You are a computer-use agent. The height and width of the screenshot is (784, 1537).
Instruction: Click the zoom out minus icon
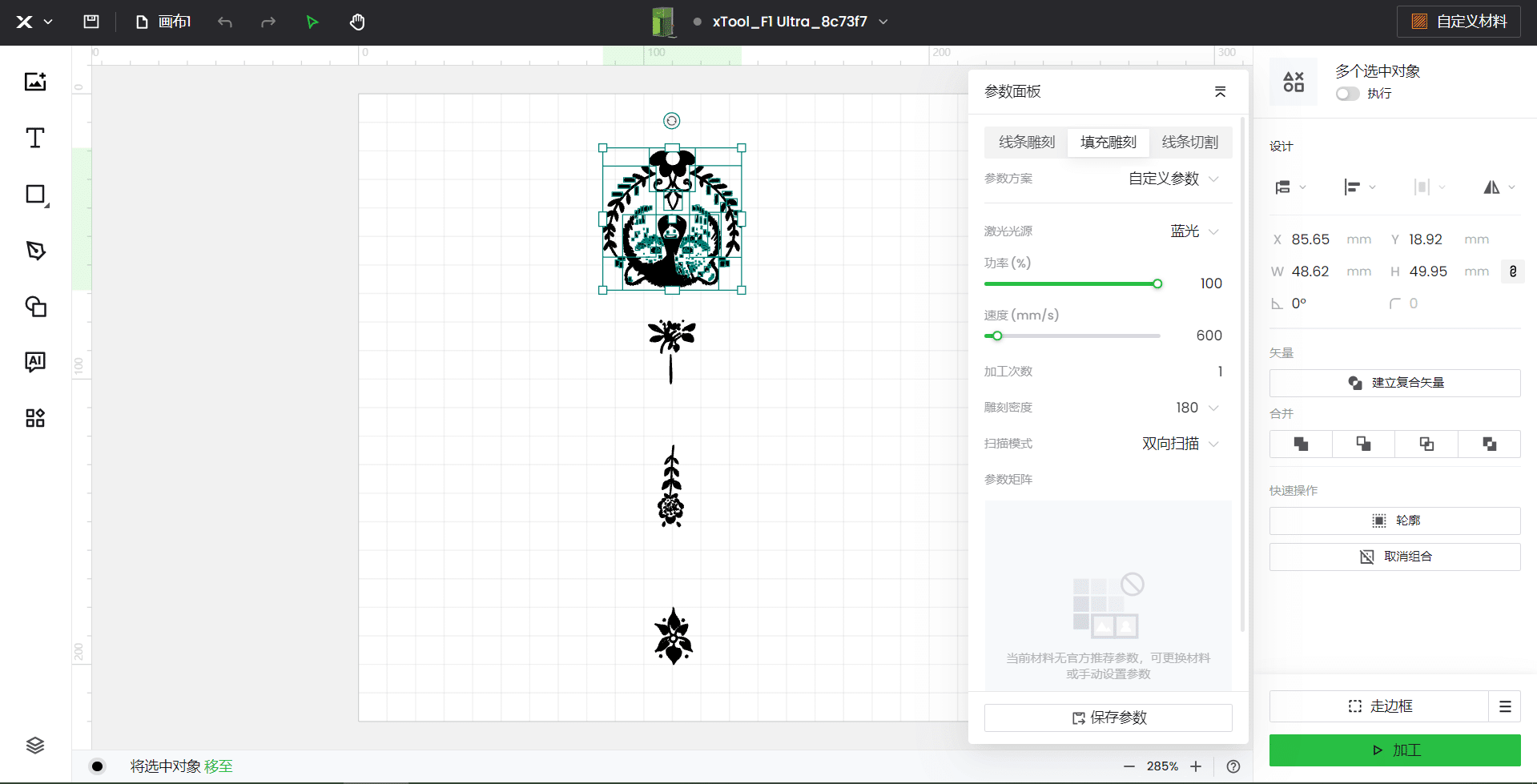[1129, 766]
